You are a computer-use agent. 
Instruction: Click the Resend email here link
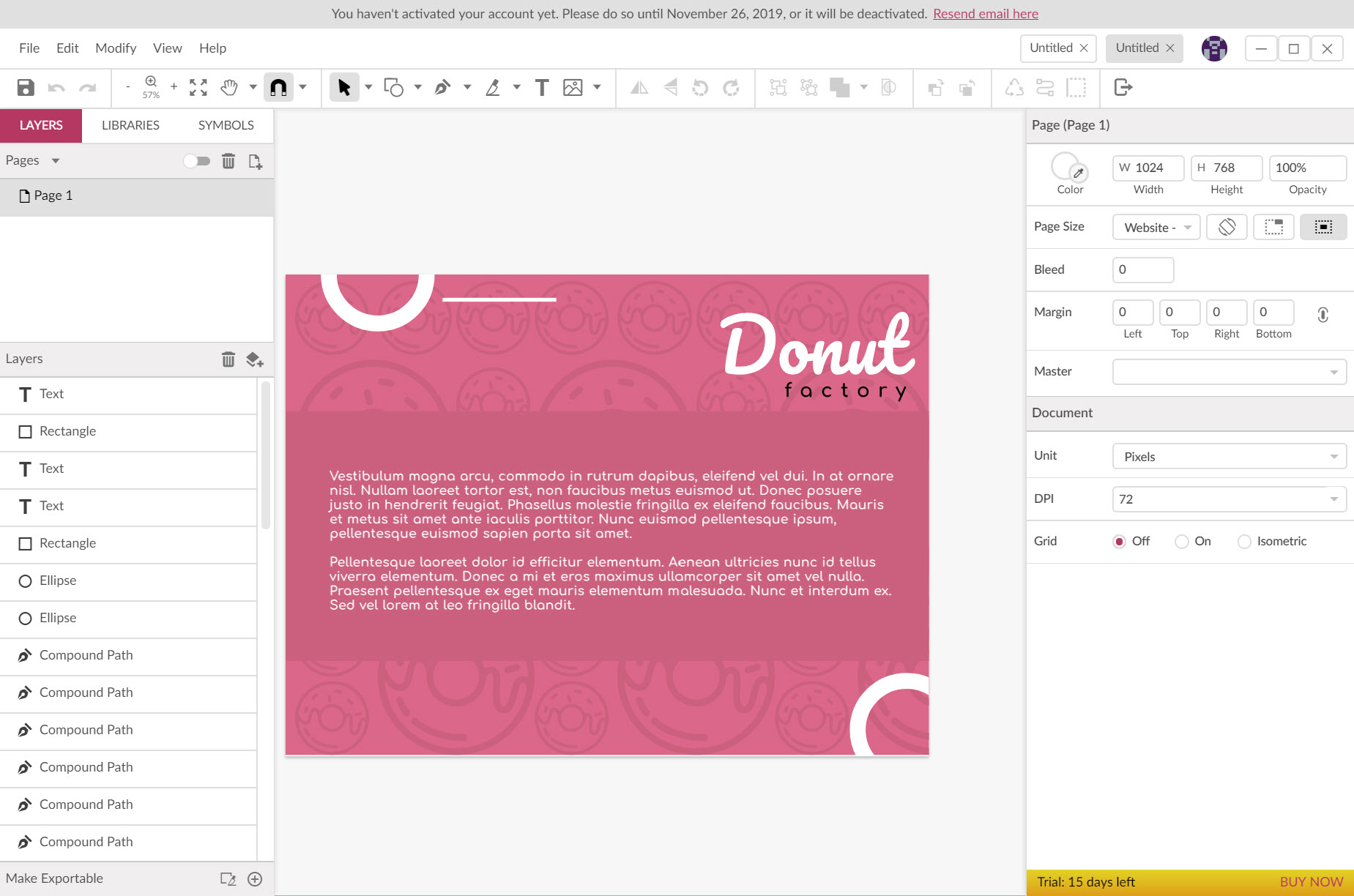pos(986,14)
